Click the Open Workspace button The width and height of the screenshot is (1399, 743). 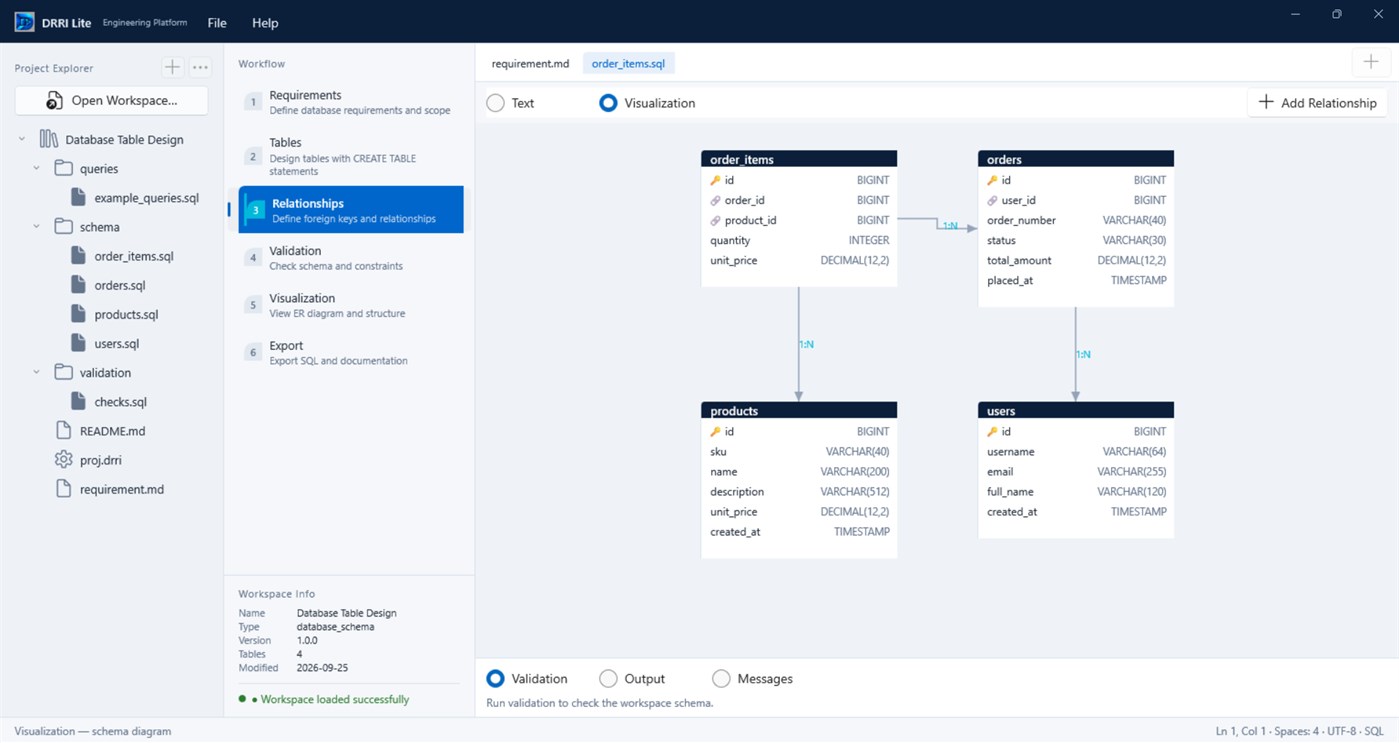(x=111, y=100)
